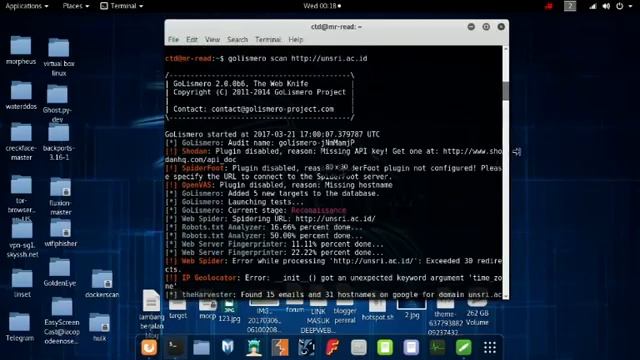Select the dockerscan folder
This screenshot has height=360, width=640.
point(102,284)
